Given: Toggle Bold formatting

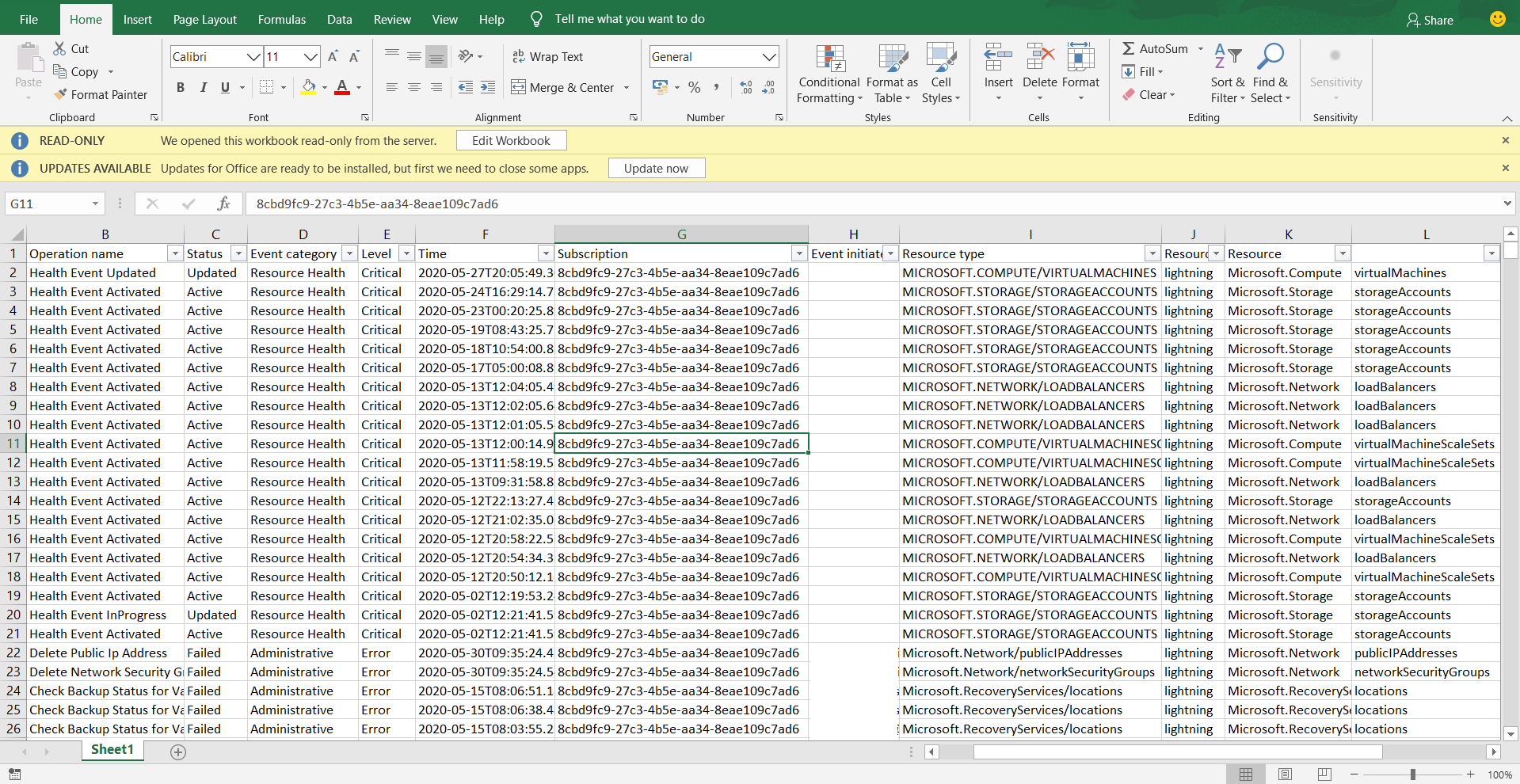Looking at the screenshot, I should (181, 87).
